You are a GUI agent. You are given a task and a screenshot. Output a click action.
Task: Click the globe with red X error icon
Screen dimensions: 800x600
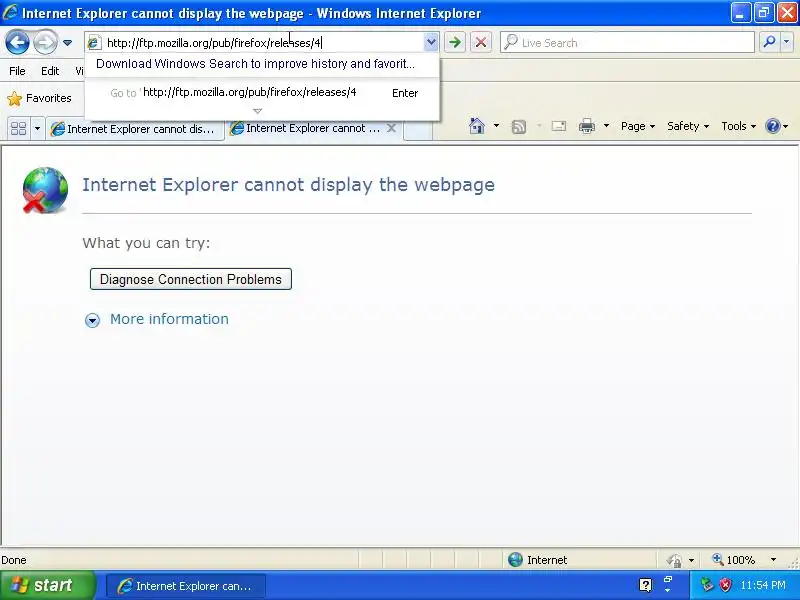[45, 190]
